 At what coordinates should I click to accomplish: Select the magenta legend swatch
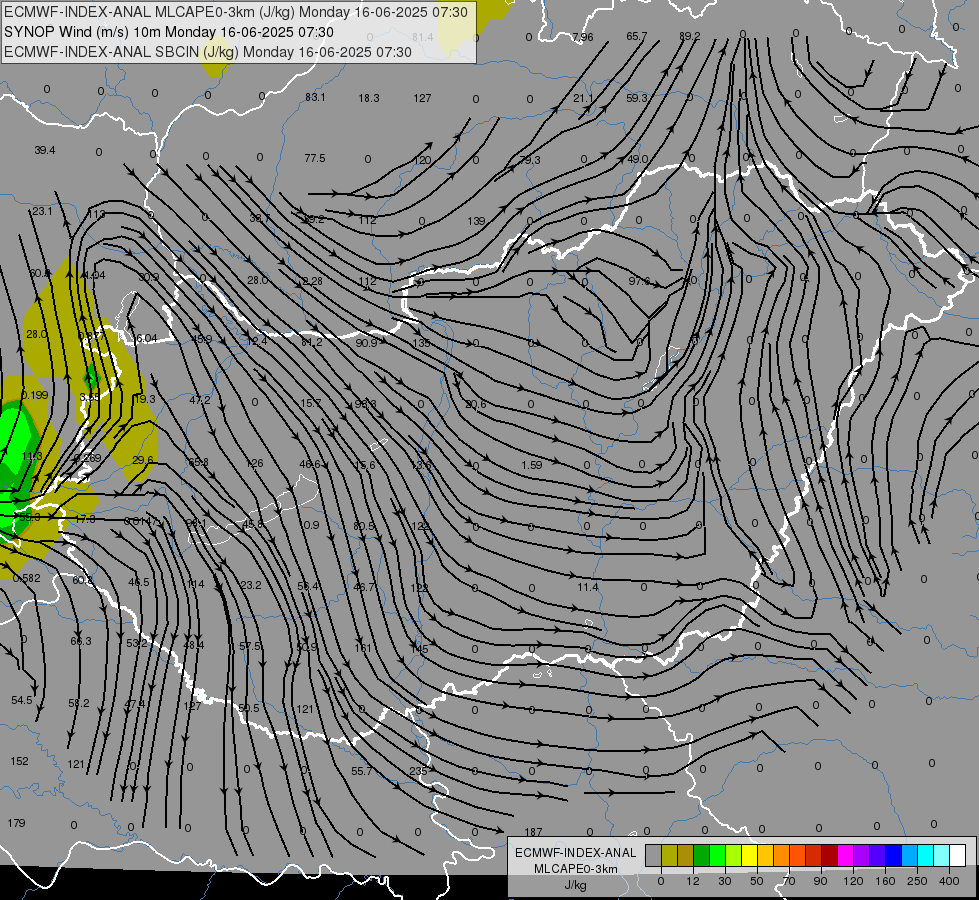tap(845, 856)
